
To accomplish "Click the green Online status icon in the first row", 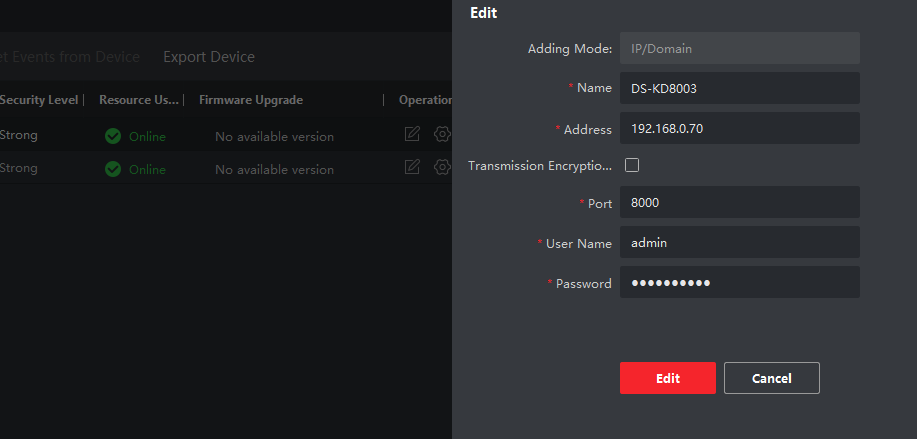I will click(x=113, y=136).
